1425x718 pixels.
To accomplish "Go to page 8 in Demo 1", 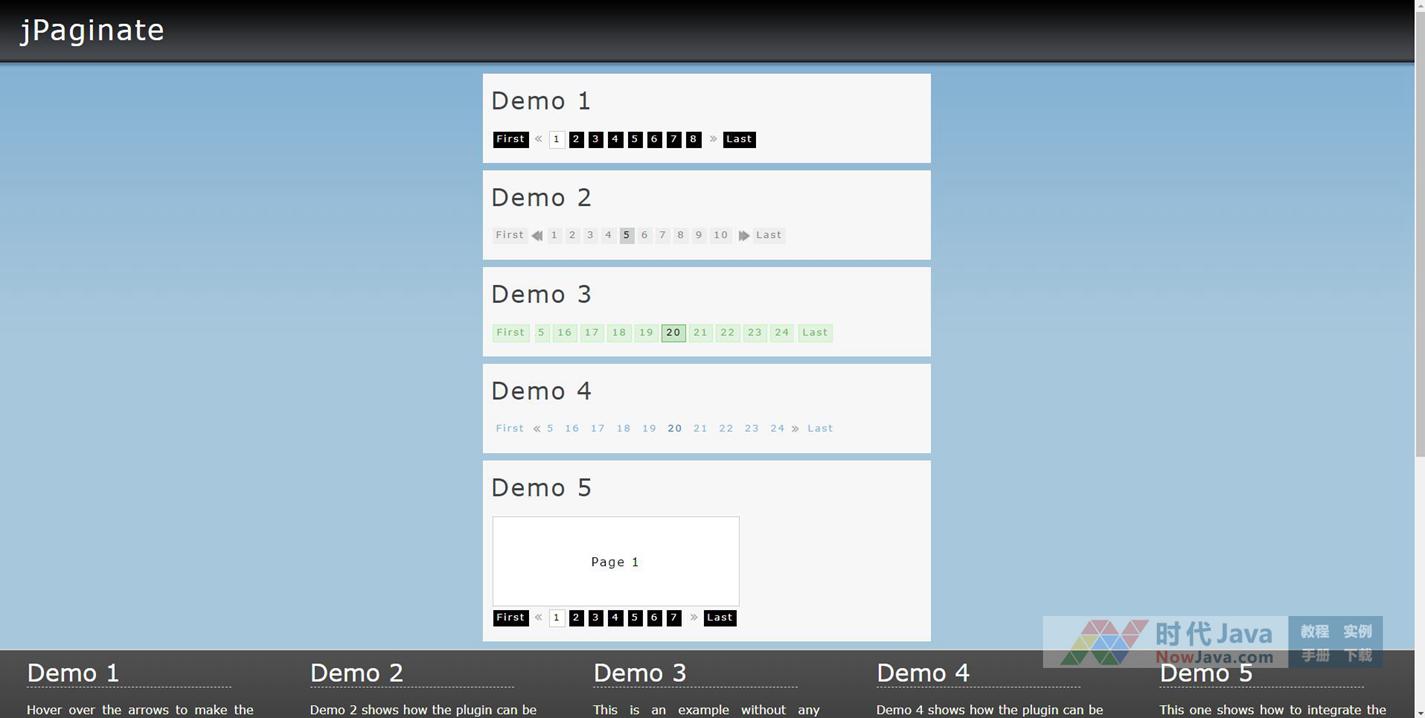I will 693,139.
